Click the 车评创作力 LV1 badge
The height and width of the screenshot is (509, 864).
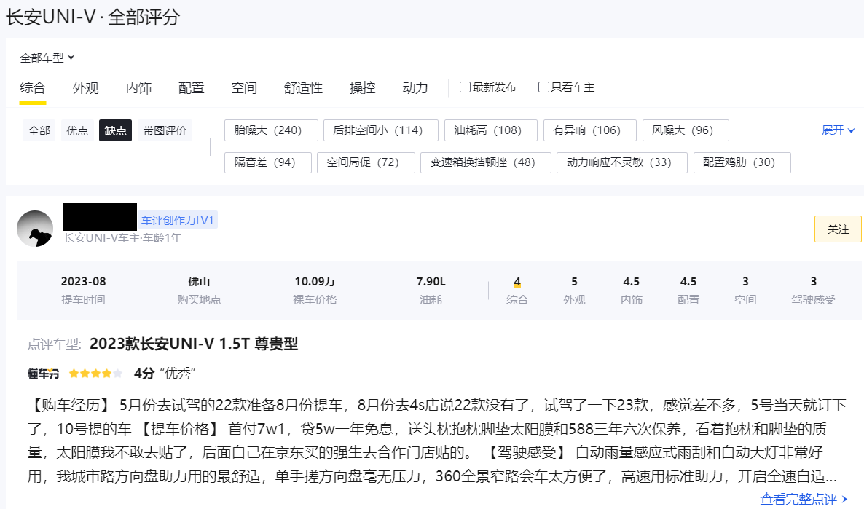coord(178,220)
